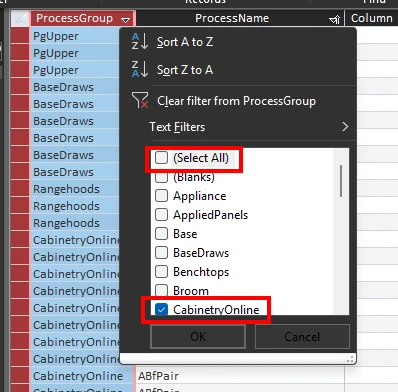Click the first fully visible ABfPair cell
398x392 pixels.
coord(240,376)
